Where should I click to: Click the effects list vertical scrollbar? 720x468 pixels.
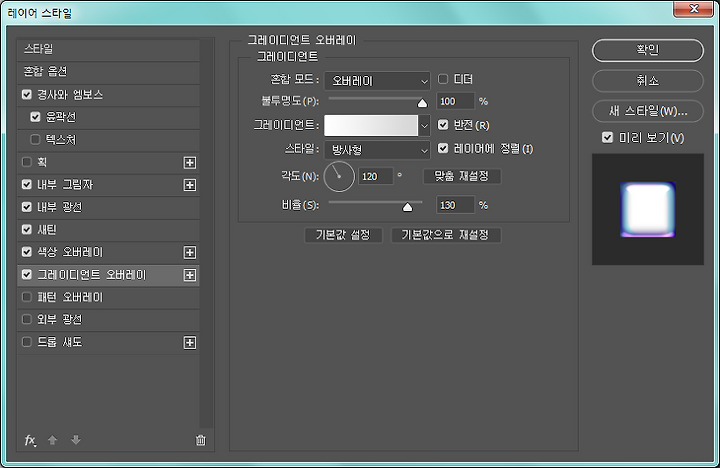(x=207, y=233)
